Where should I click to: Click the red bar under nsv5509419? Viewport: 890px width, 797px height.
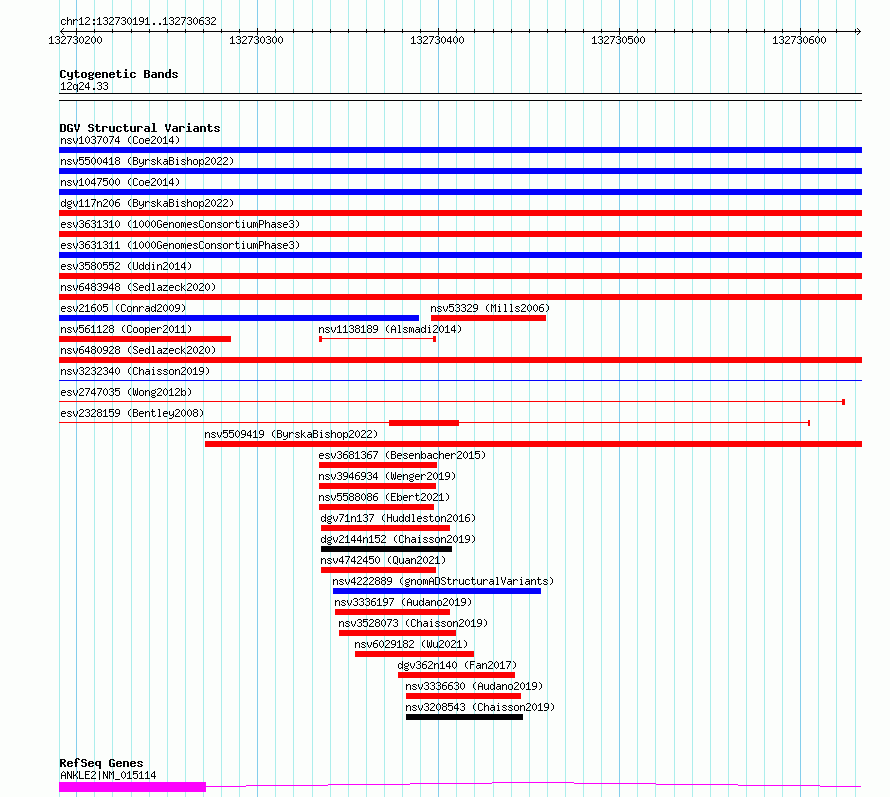point(534,444)
